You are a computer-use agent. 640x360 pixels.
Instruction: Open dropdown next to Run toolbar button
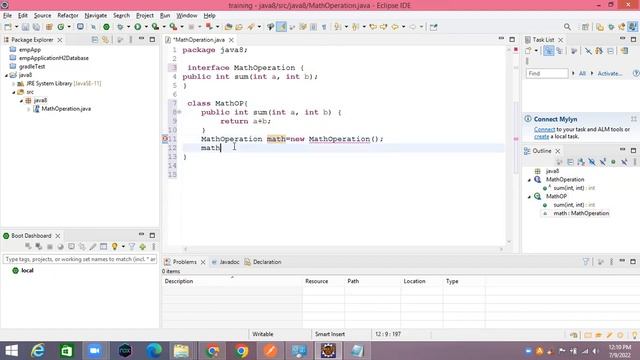pyautogui.click(x=146, y=27)
